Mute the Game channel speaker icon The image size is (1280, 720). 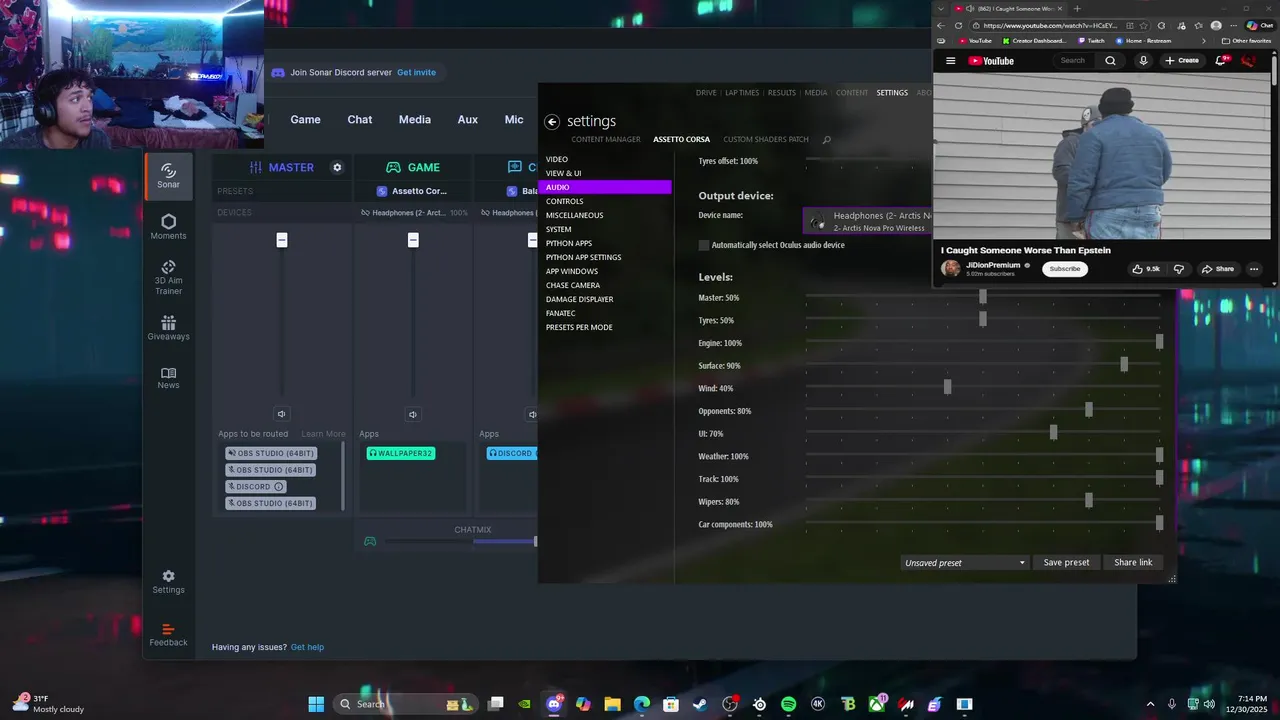coord(413,414)
